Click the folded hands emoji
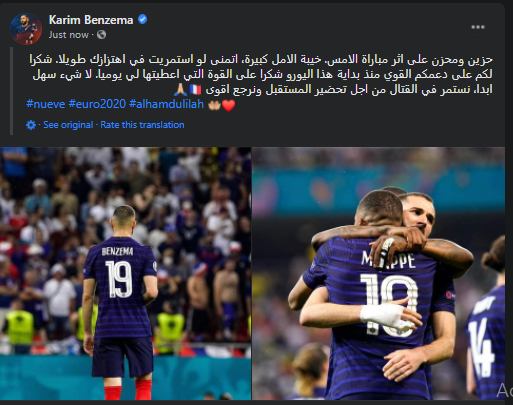 pyautogui.click(x=180, y=89)
